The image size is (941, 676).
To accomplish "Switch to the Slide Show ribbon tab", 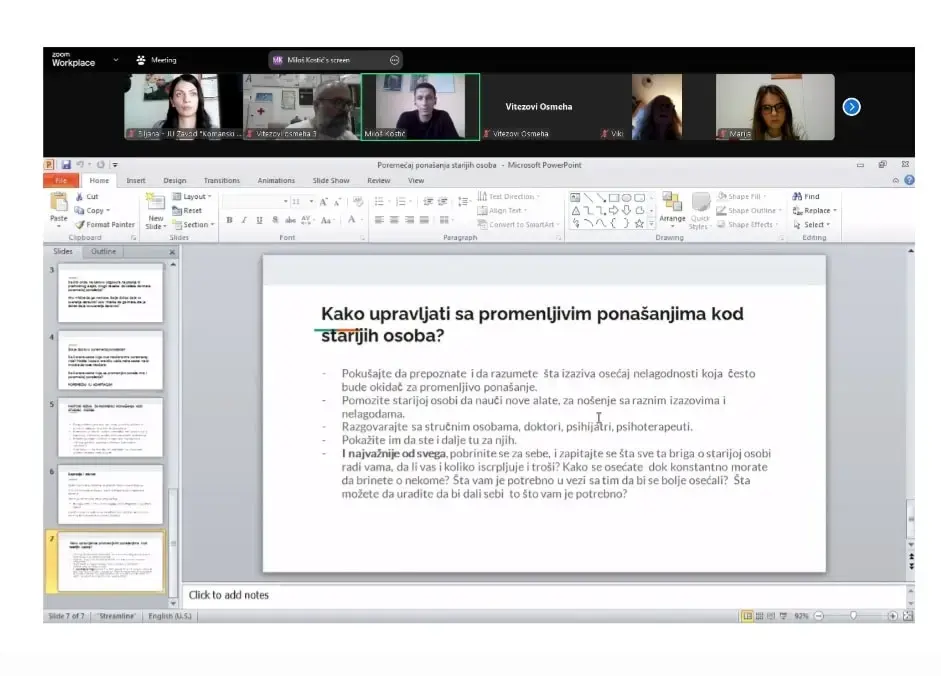I will click(331, 180).
